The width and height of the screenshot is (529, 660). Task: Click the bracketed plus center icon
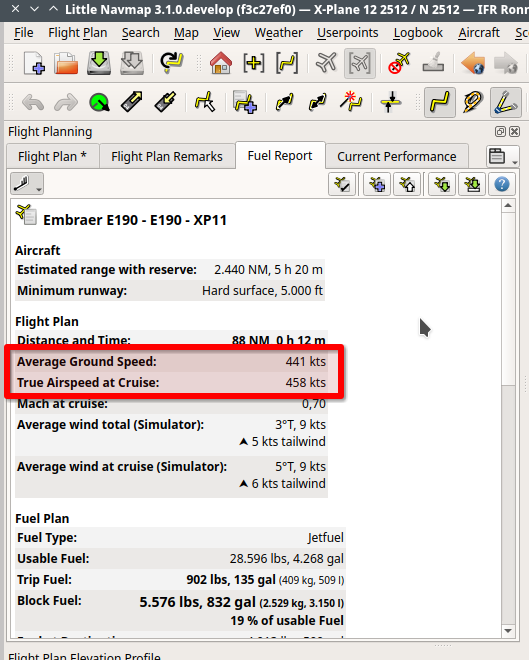(254, 63)
